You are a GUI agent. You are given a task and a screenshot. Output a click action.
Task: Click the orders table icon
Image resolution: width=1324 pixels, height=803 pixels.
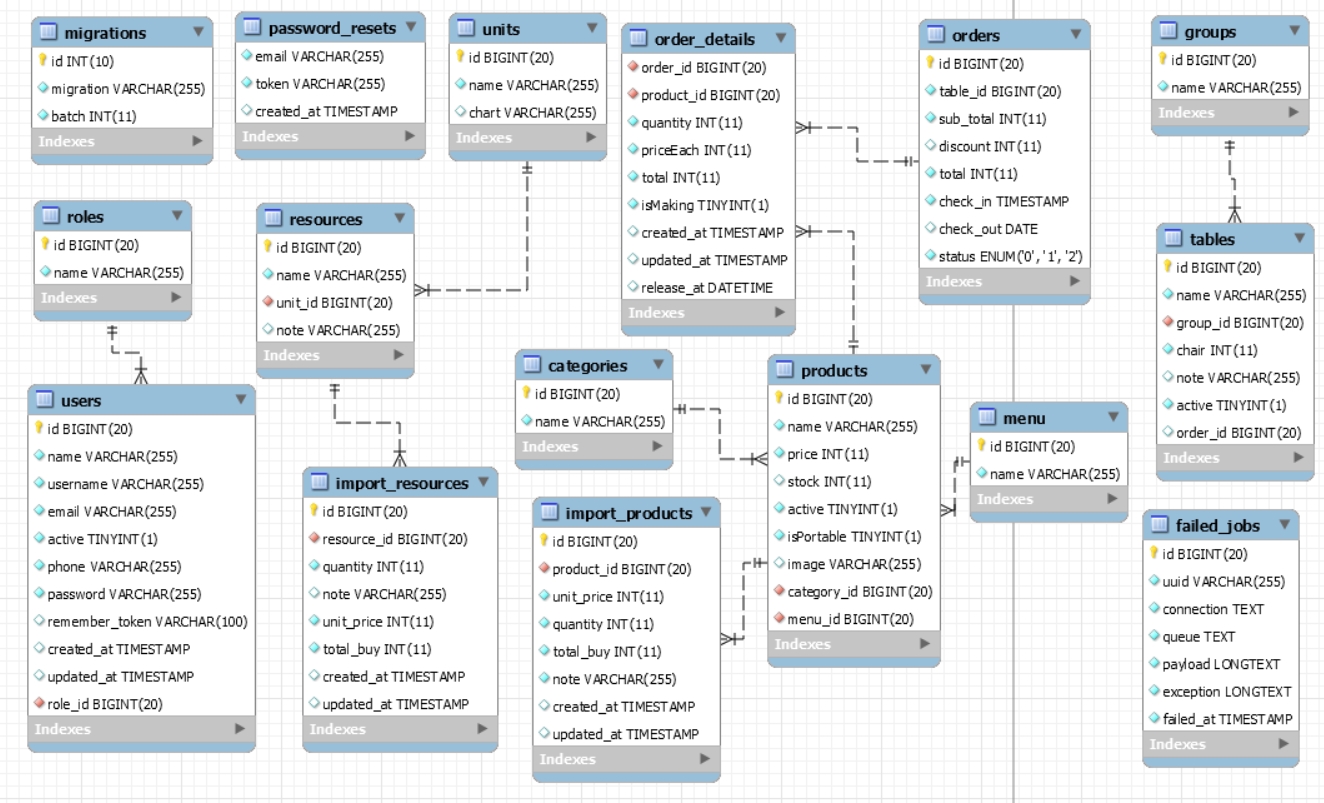tap(936, 35)
